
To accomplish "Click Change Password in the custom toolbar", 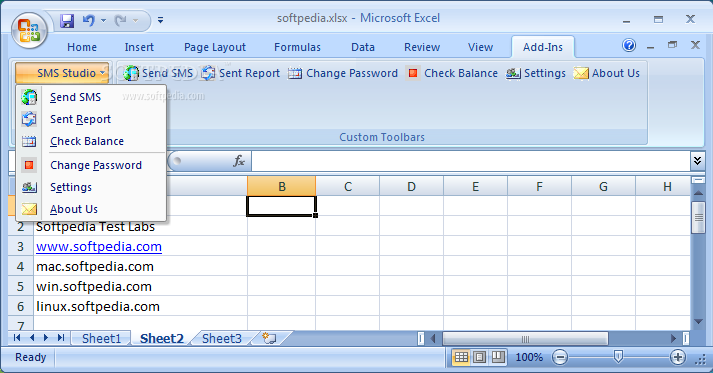I will [343, 73].
